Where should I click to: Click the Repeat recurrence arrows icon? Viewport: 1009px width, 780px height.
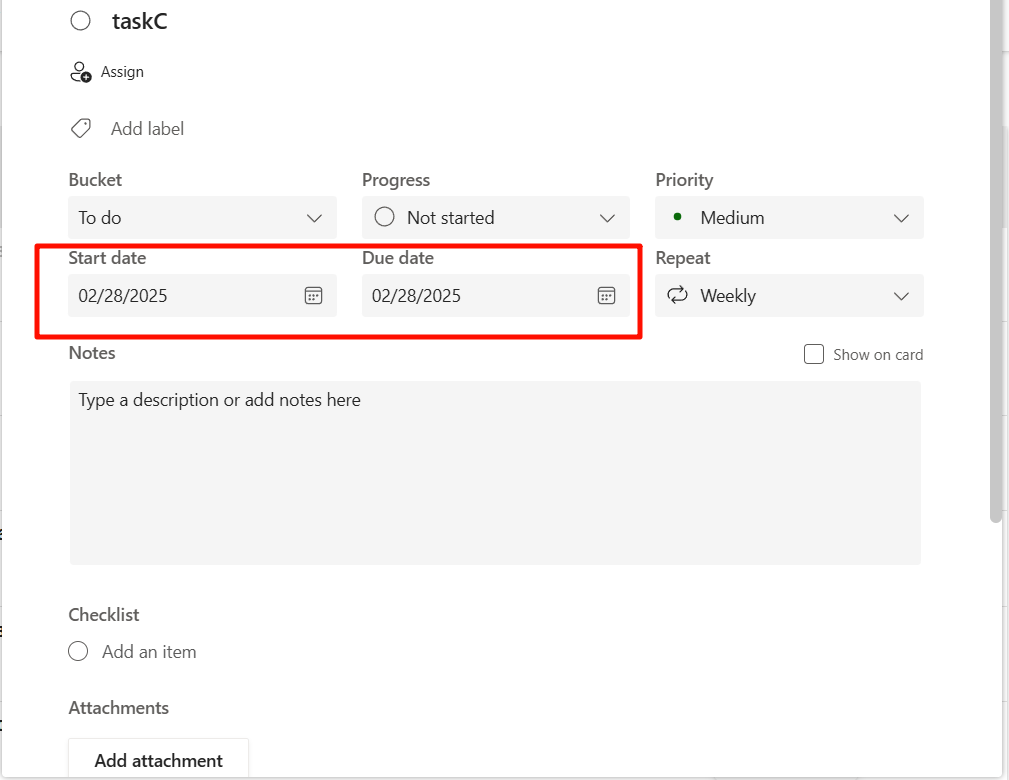[677, 295]
